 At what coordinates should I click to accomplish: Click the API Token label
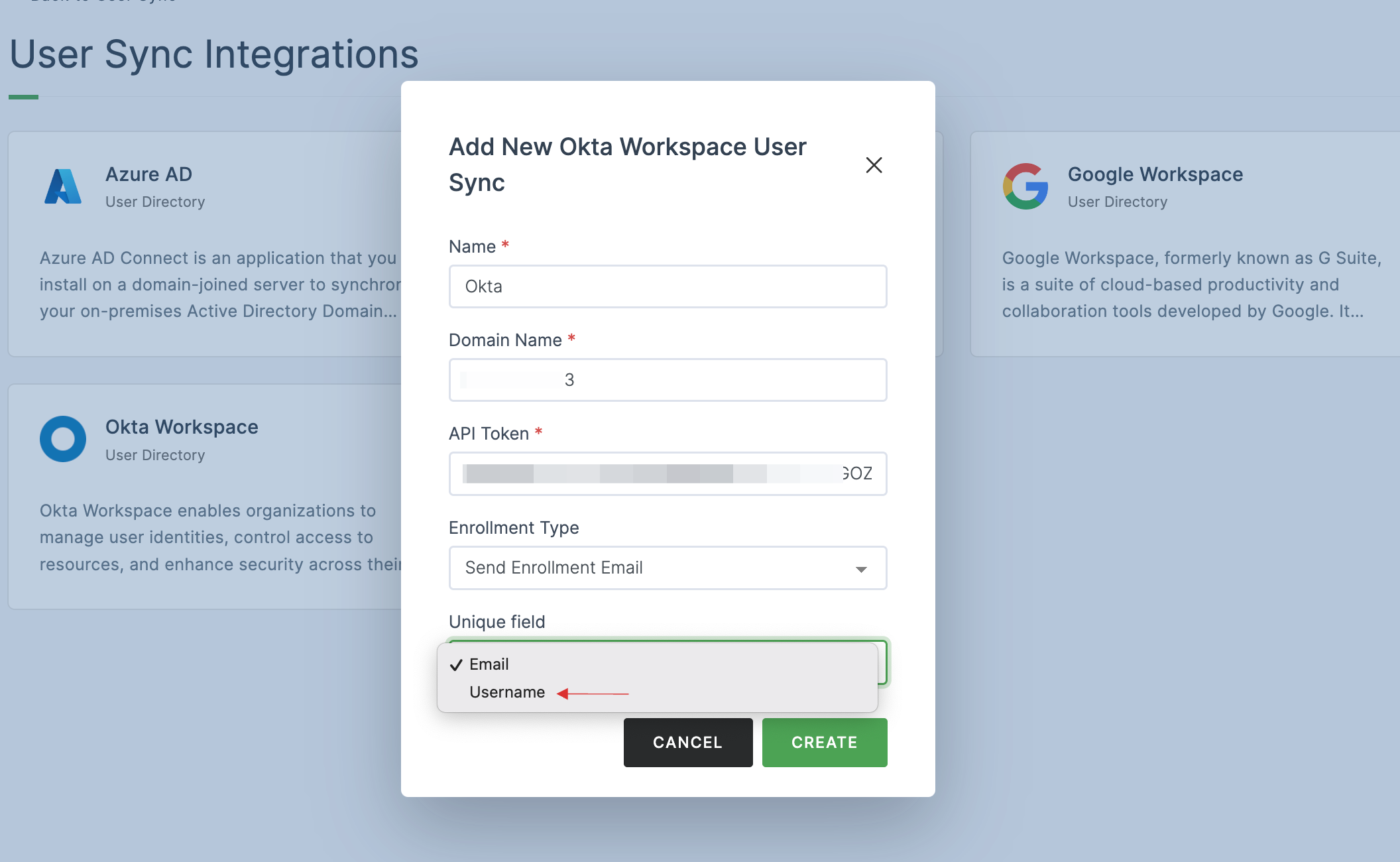[x=489, y=434]
